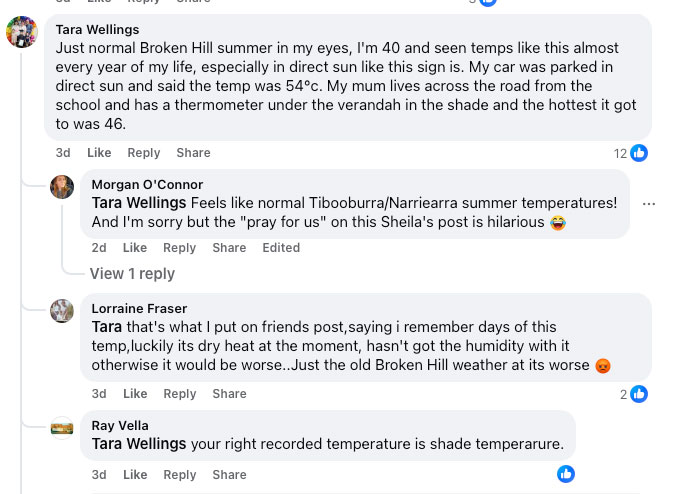Viewport: 676px width, 494px height.
Task: Open more options for Morgan O'Connor's comment
Action: (x=649, y=204)
